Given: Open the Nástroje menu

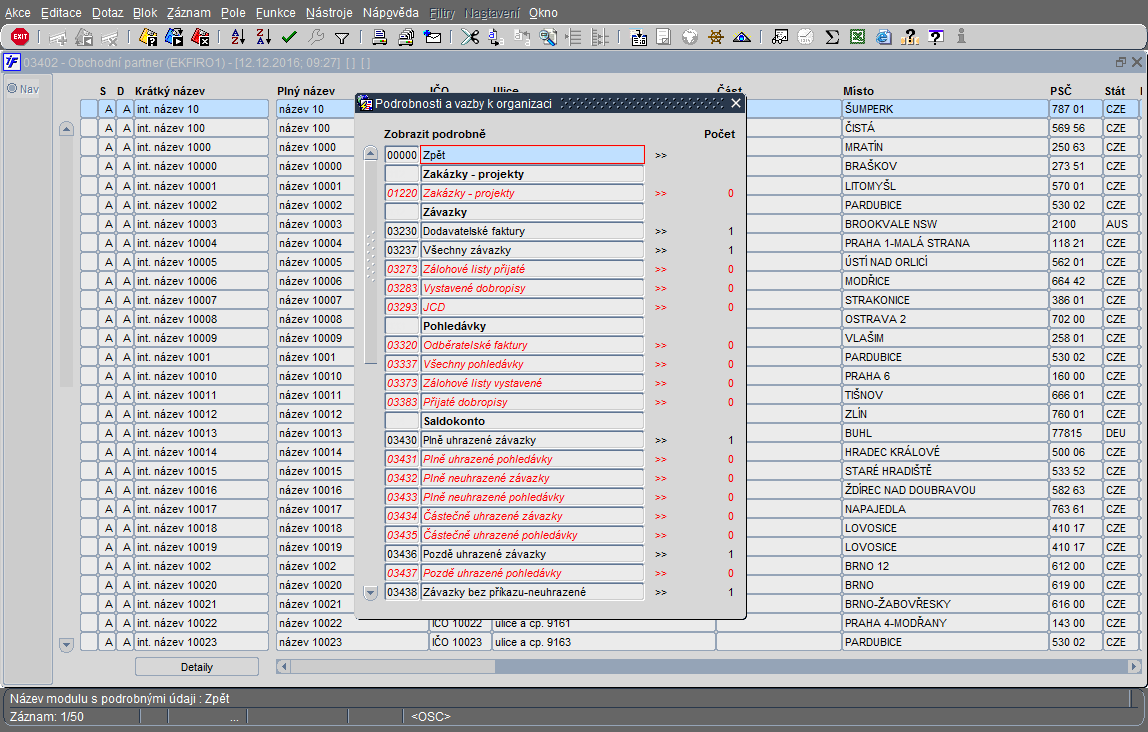Looking at the screenshot, I should click(329, 12).
